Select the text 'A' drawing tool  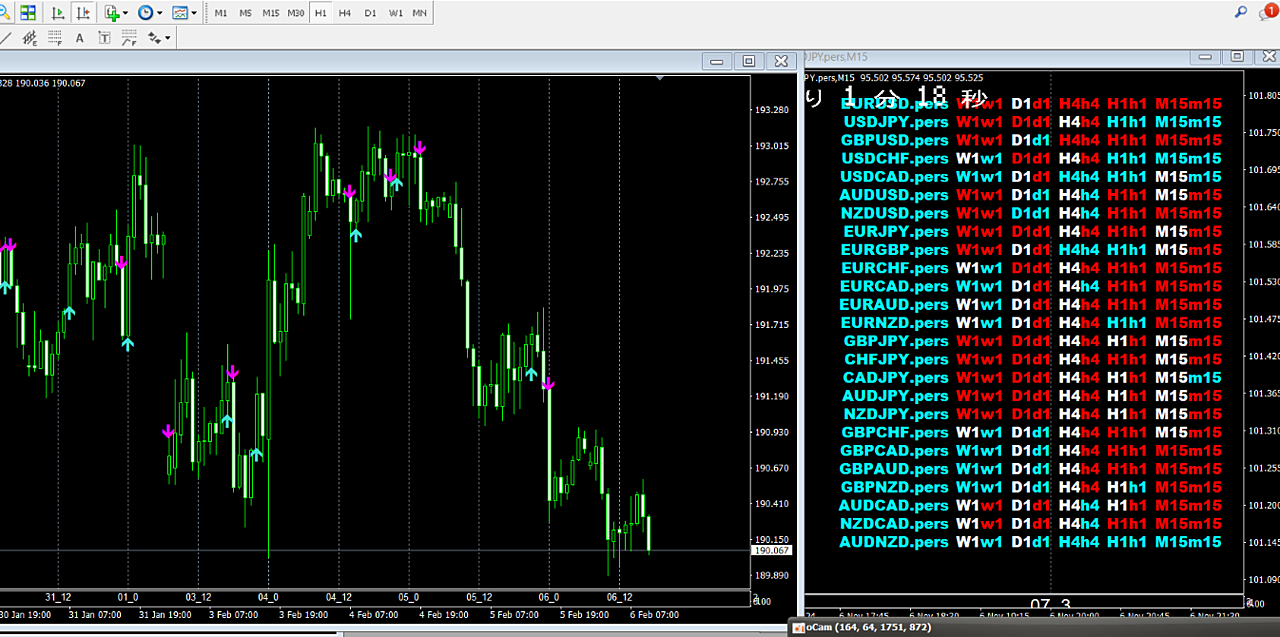click(x=80, y=38)
